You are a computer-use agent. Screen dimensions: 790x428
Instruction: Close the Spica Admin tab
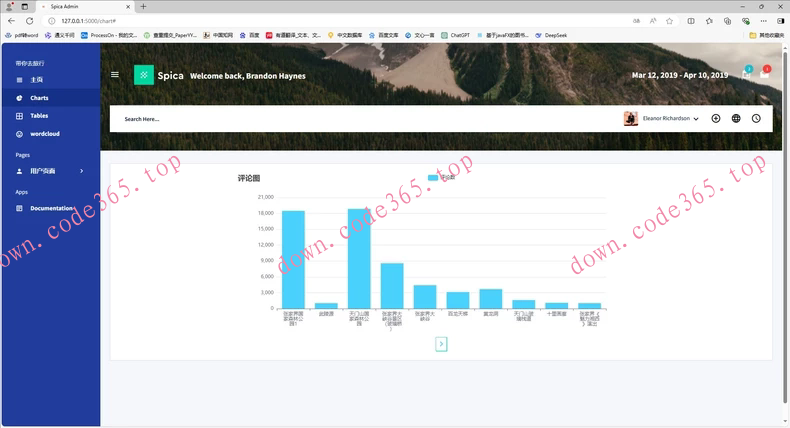(128, 7)
